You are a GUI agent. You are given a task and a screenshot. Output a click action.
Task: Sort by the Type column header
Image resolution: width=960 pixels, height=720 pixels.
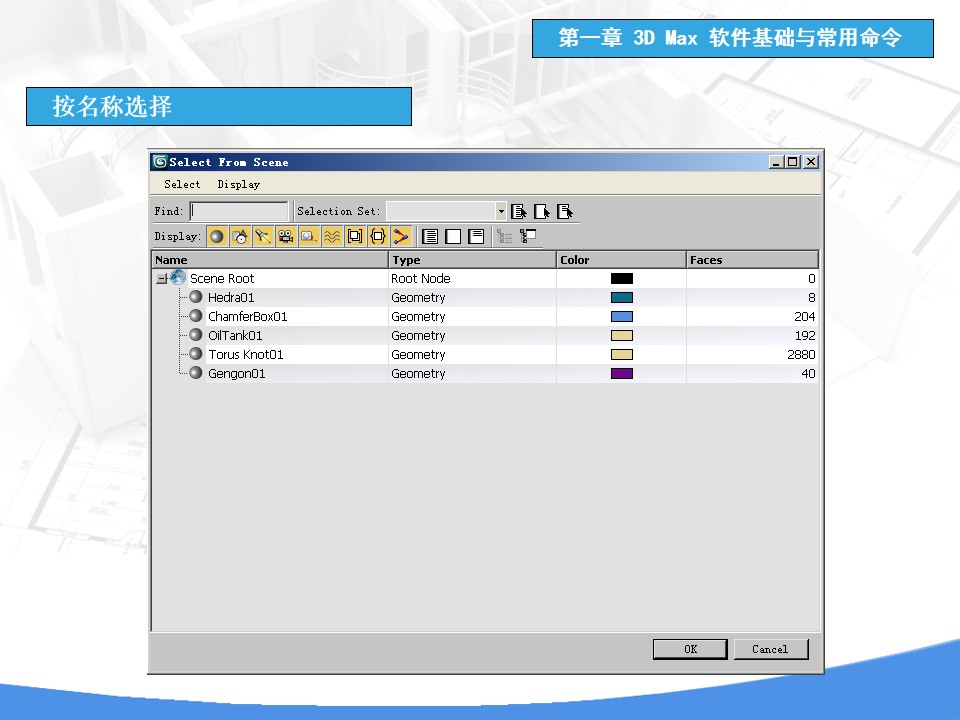click(x=473, y=260)
